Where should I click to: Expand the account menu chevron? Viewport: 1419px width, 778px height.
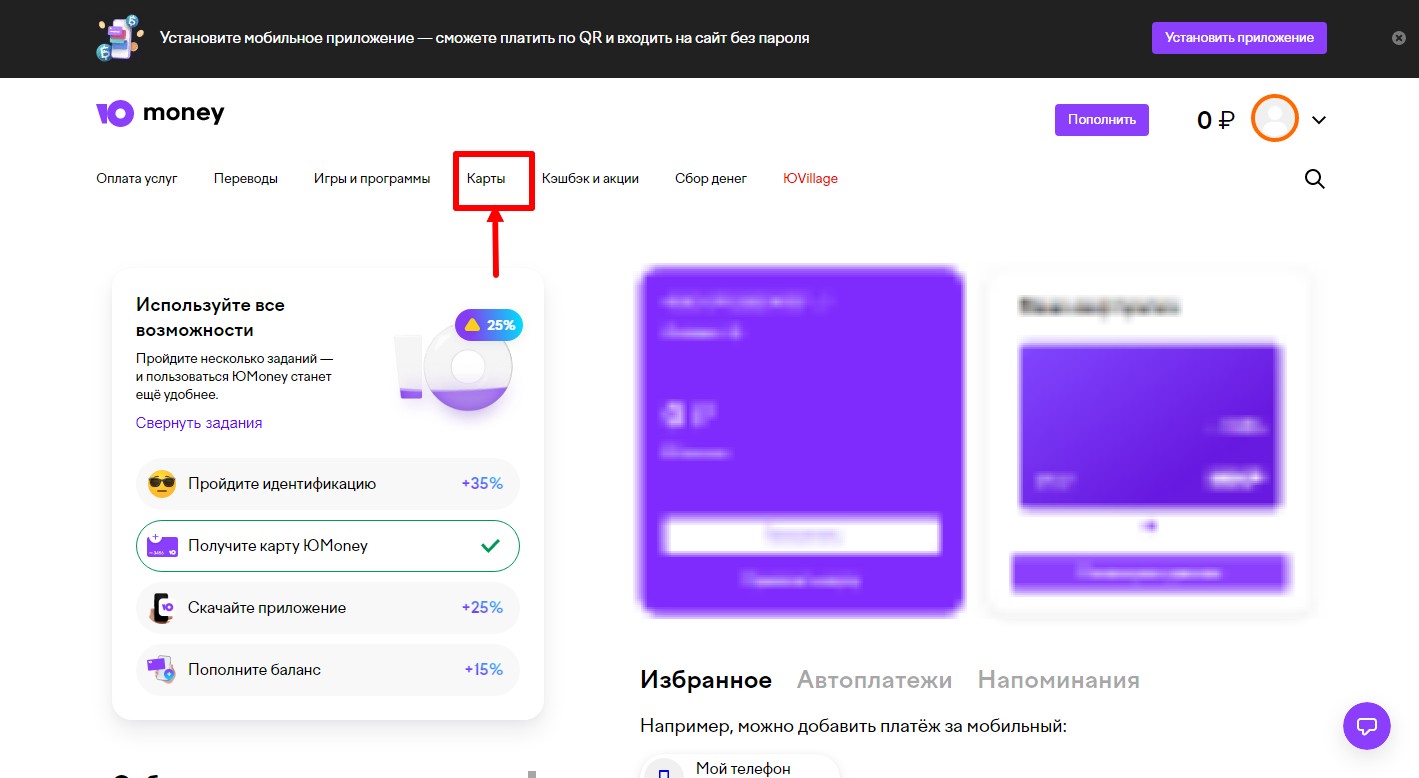[1319, 120]
